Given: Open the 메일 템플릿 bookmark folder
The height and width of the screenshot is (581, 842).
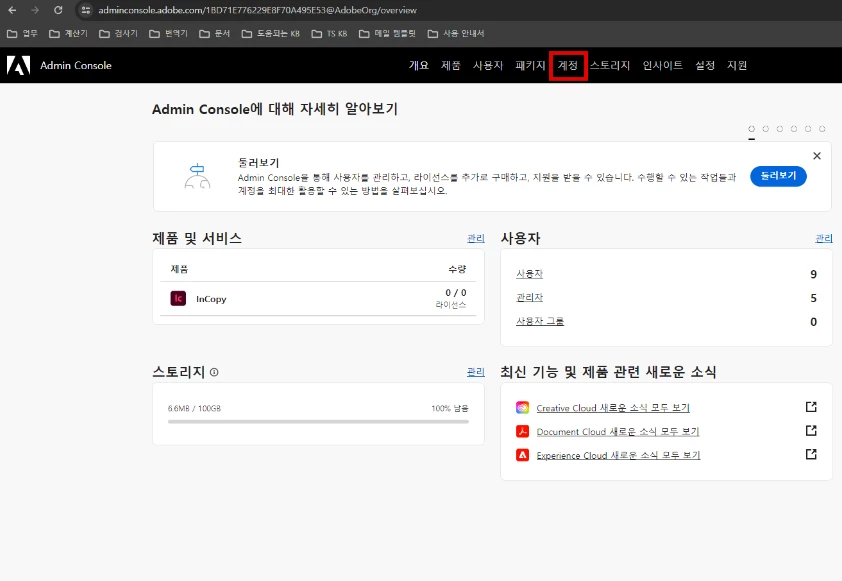Looking at the screenshot, I should pyautogui.click(x=388, y=34).
